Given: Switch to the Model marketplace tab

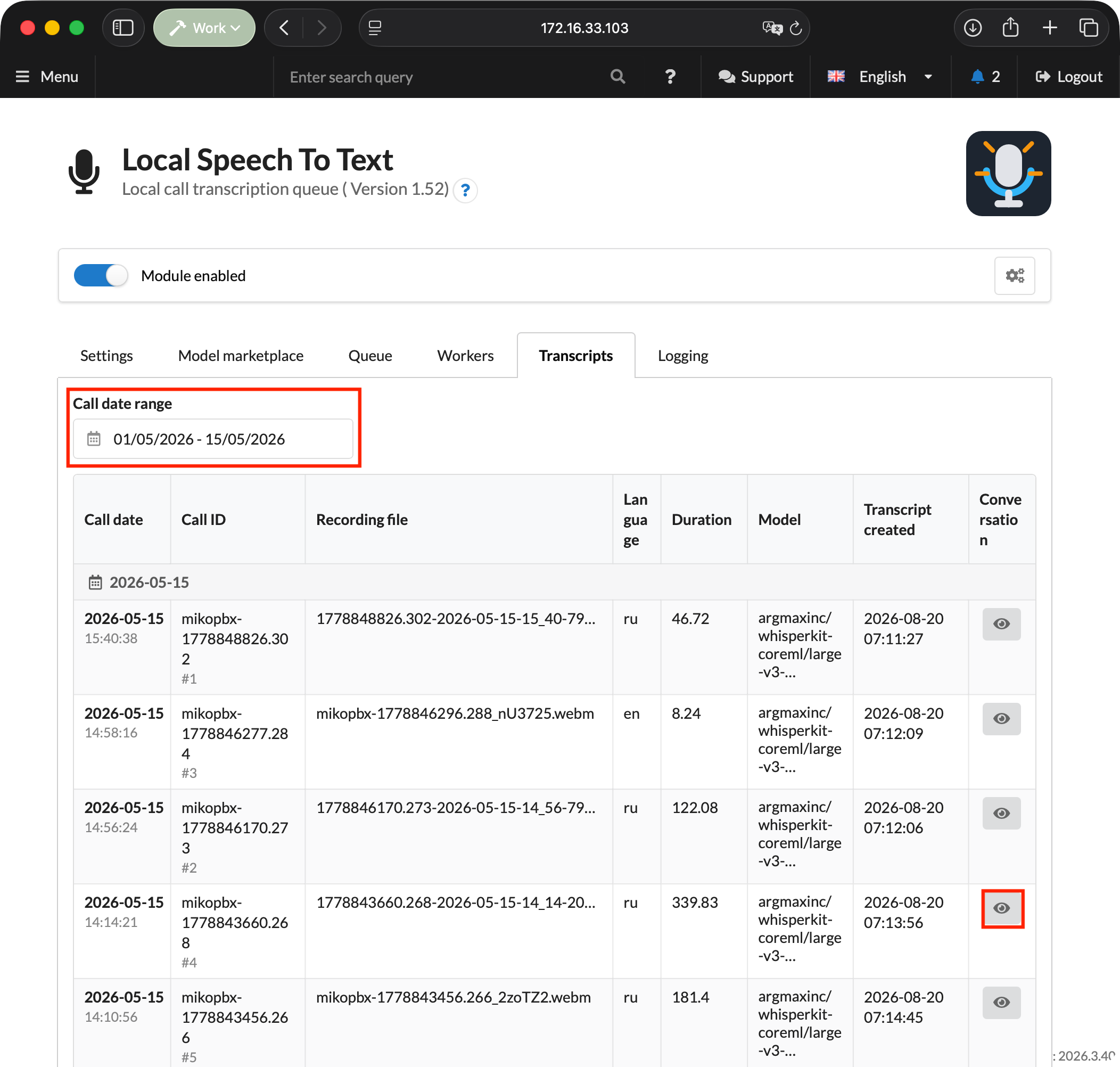Looking at the screenshot, I should [x=241, y=356].
